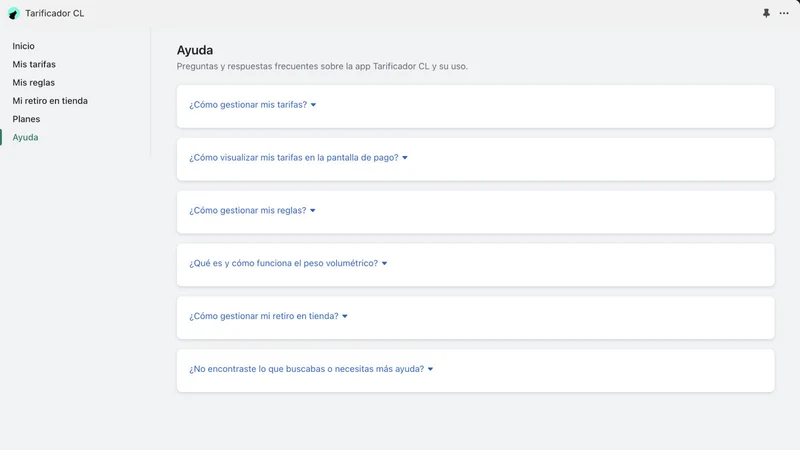Expand caret beside necesitas más ayuda question
This screenshot has width=800, height=450.
430,369
